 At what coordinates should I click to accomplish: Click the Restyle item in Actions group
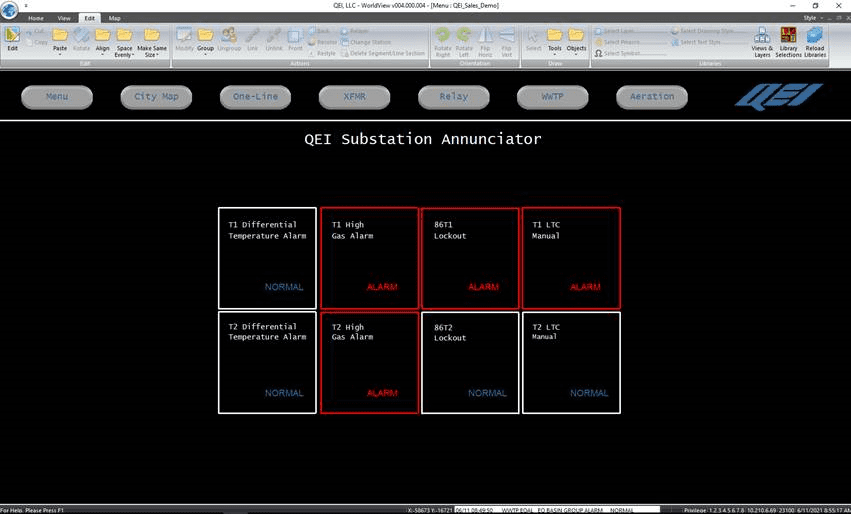pos(322,53)
